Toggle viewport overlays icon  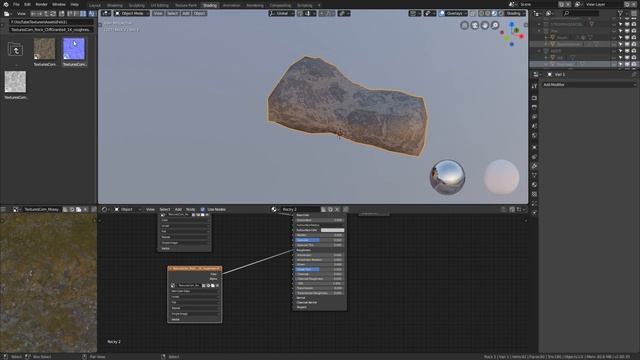442,13
